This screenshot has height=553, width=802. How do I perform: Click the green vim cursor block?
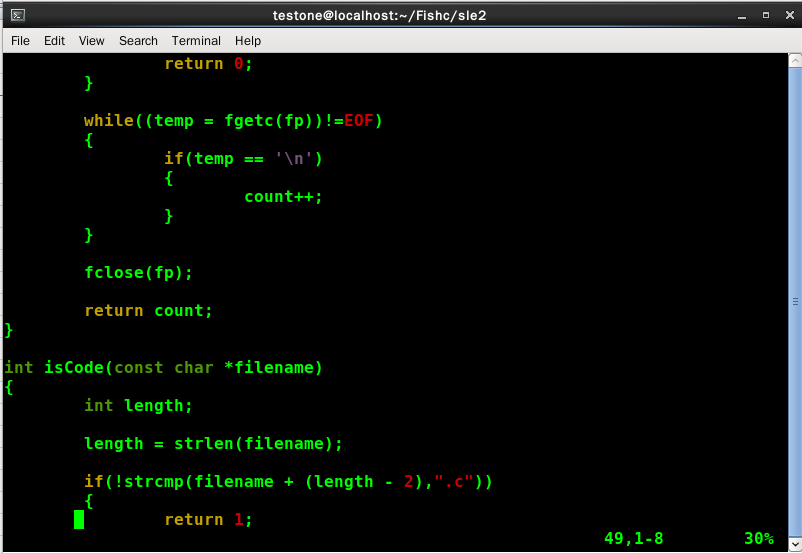[79, 519]
